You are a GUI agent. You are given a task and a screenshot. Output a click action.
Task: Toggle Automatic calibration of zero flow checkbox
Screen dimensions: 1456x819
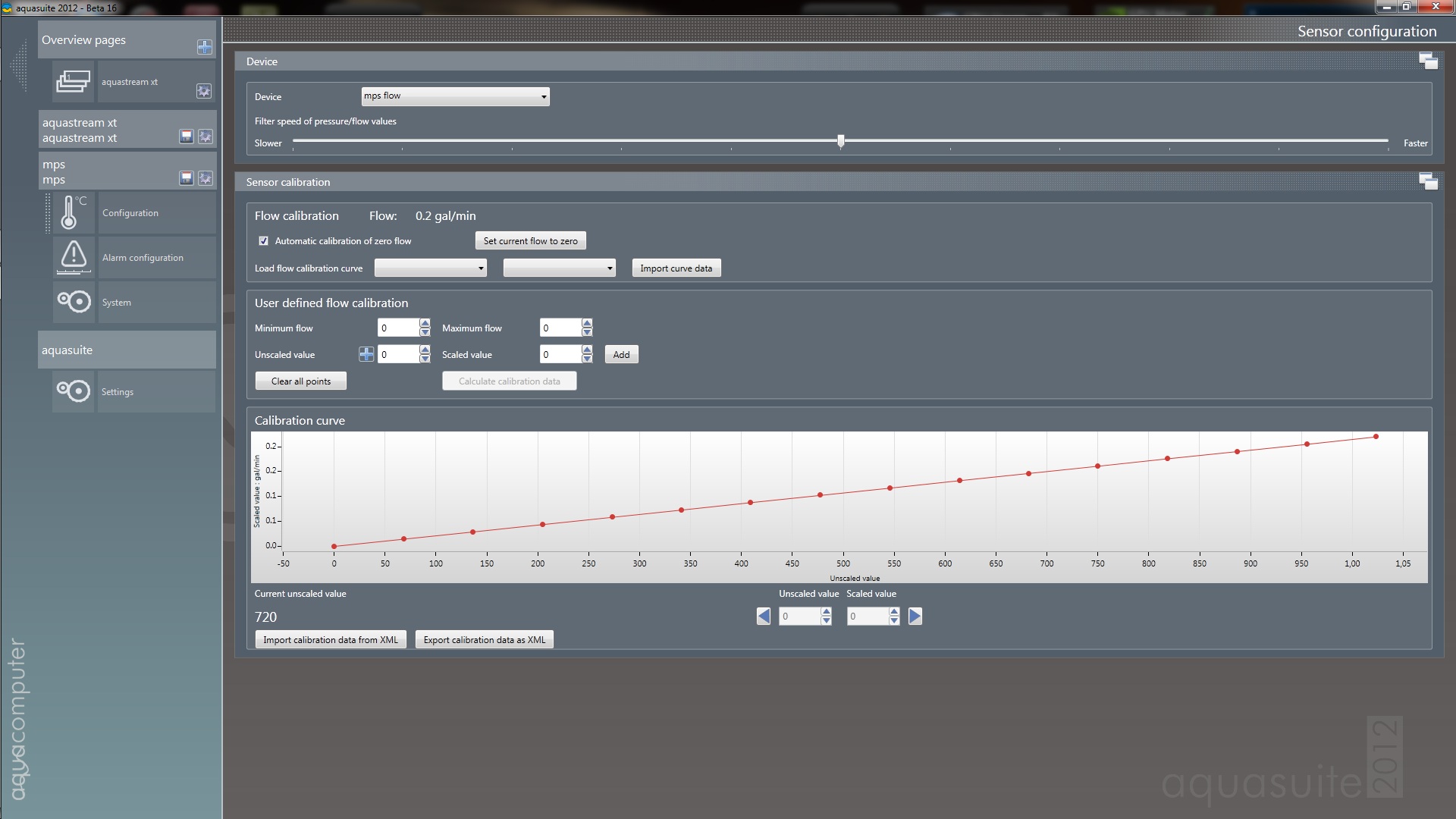tap(264, 241)
